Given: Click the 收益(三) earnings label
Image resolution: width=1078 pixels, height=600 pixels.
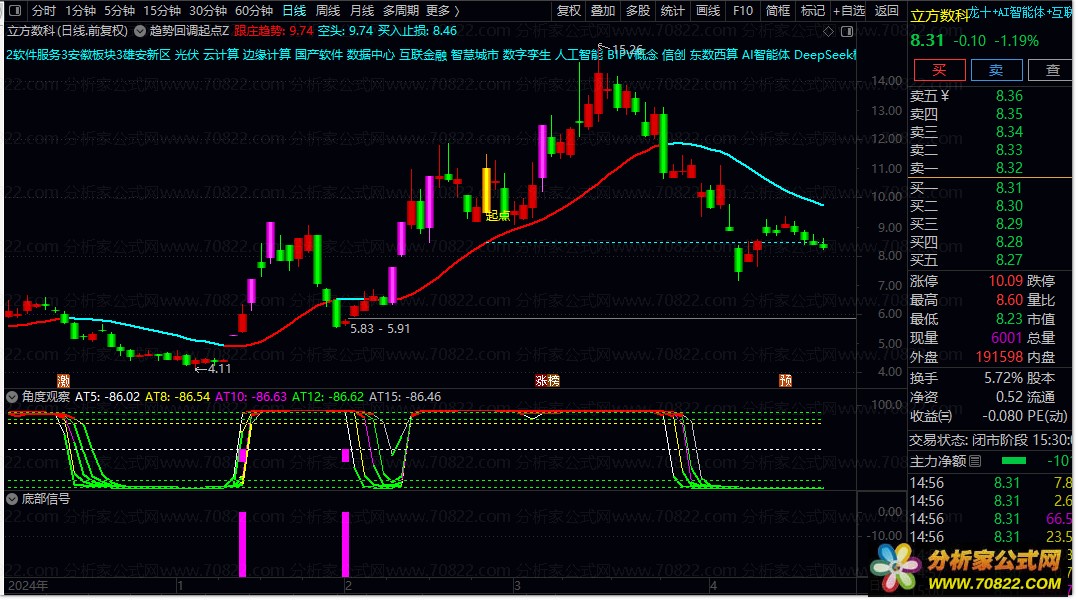Looking at the screenshot, I should (x=932, y=416).
